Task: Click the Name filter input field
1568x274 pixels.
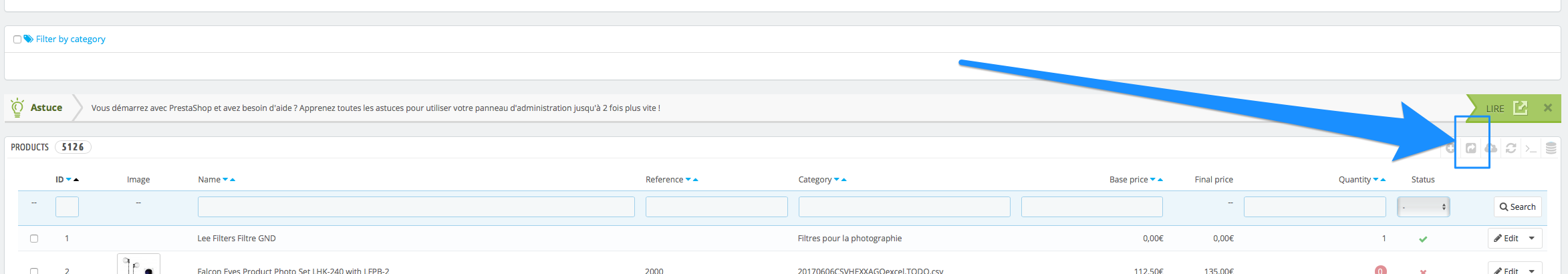Action: (x=416, y=207)
